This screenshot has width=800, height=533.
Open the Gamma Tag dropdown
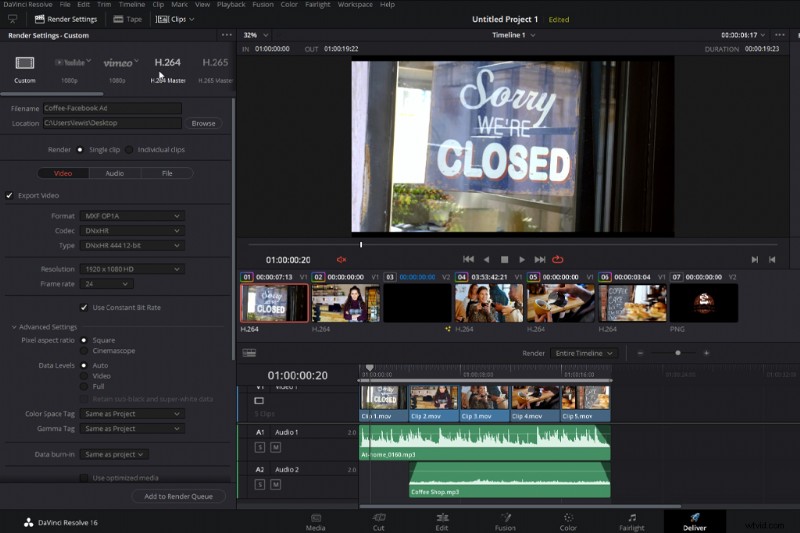pos(132,428)
